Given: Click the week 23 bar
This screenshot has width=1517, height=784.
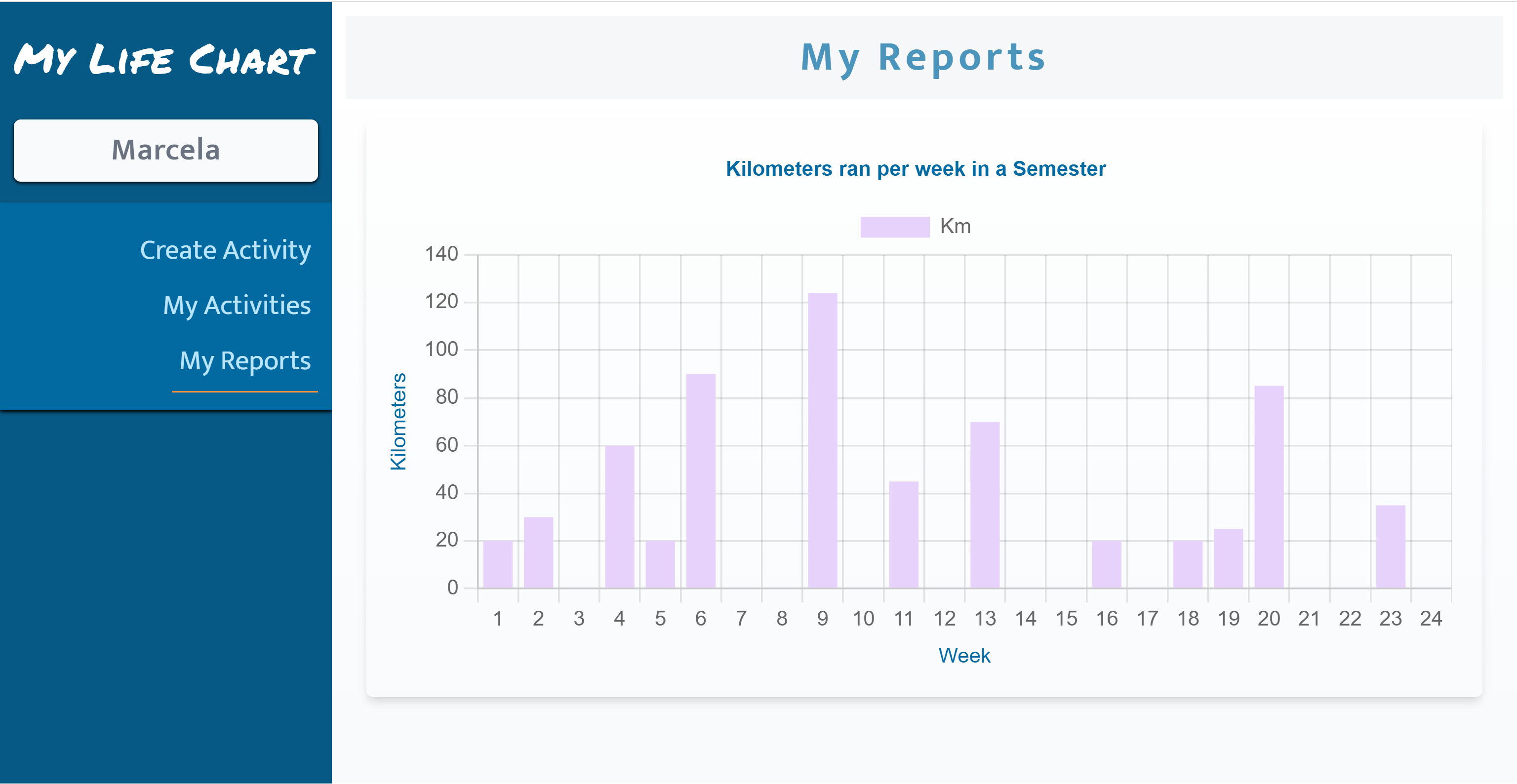Looking at the screenshot, I should (x=1391, y=546).
